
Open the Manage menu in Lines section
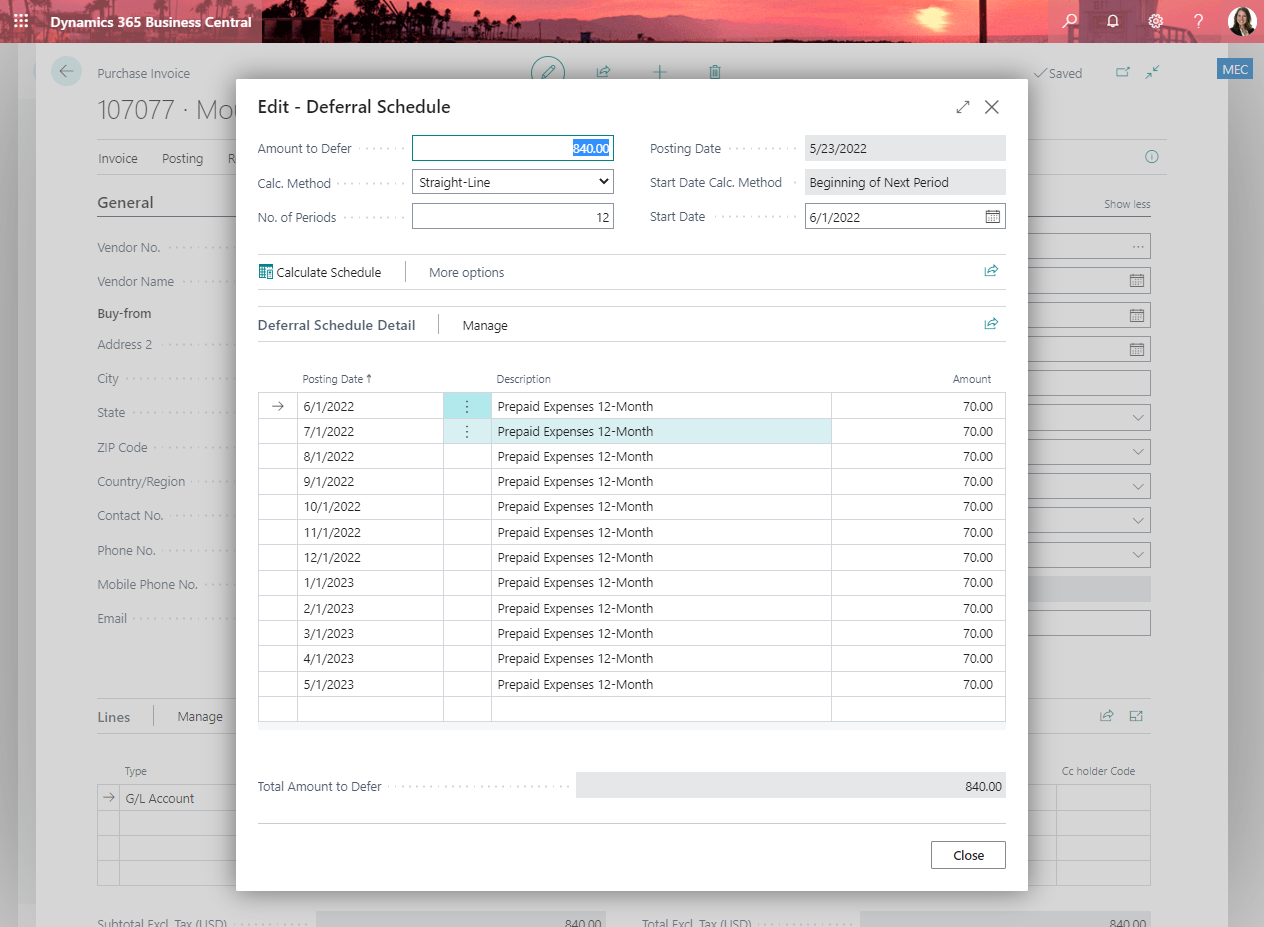[x=200, y=716]
